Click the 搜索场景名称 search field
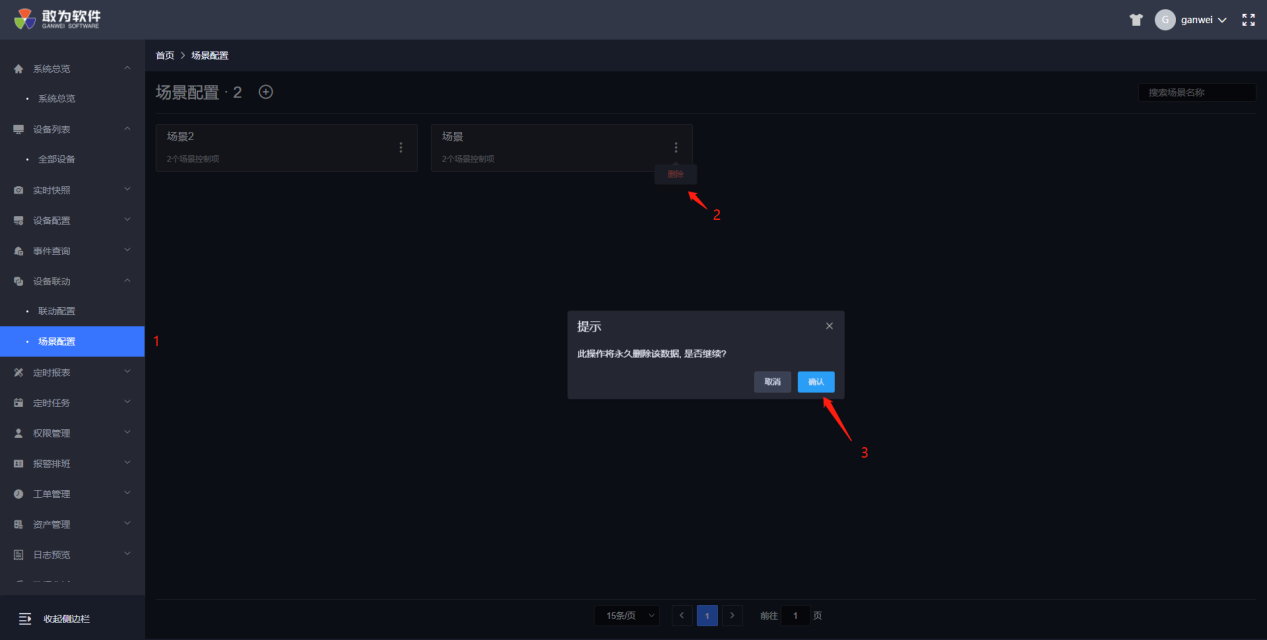 (1197, 92)
